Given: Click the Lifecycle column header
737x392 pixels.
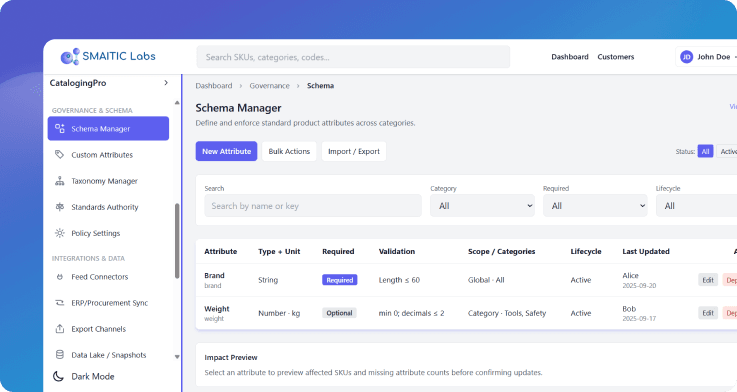Looking at the screenshot, I should click(x=586, y=251).
